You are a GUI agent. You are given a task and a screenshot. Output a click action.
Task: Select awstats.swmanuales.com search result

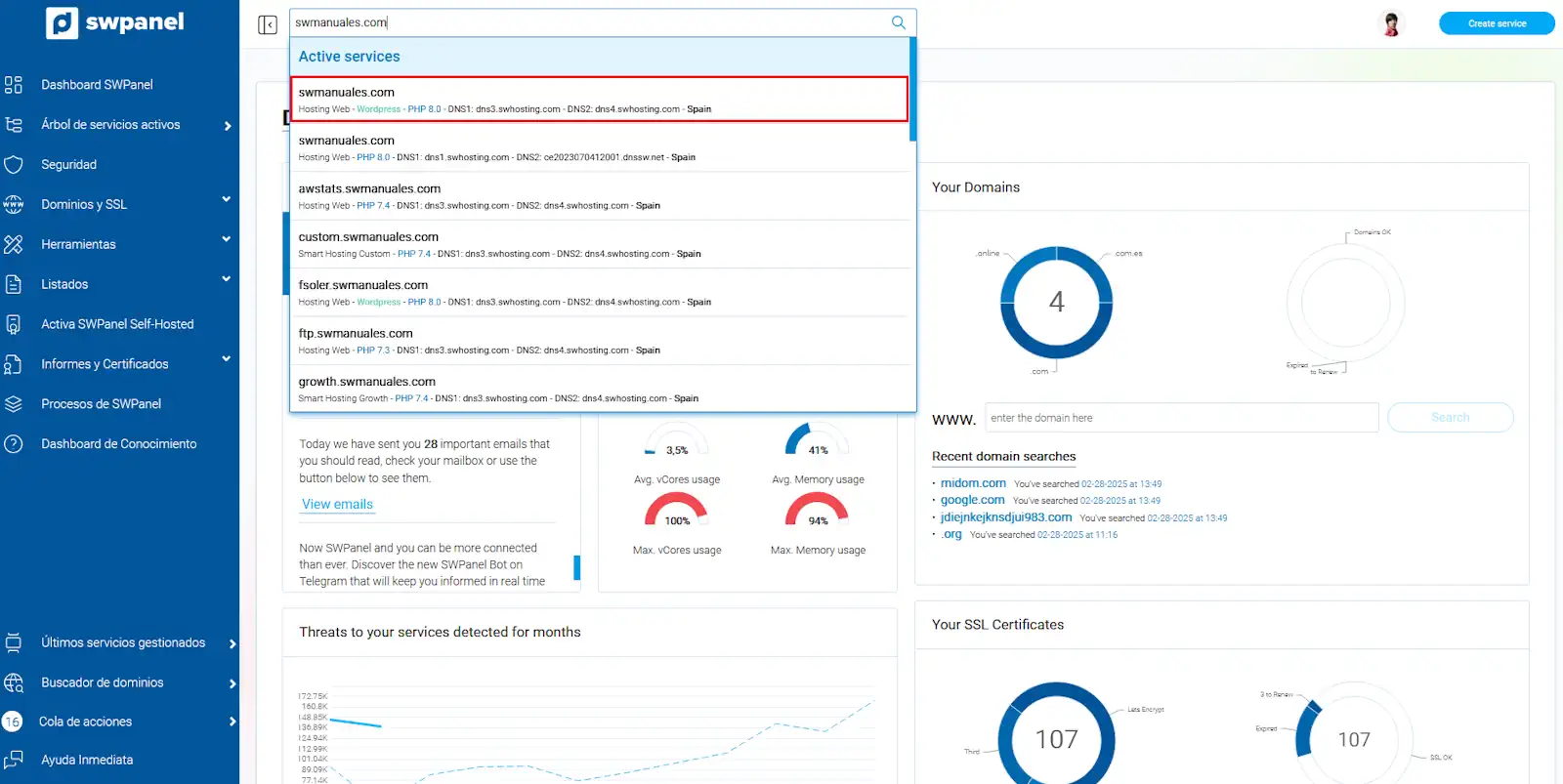click(601, 196)
